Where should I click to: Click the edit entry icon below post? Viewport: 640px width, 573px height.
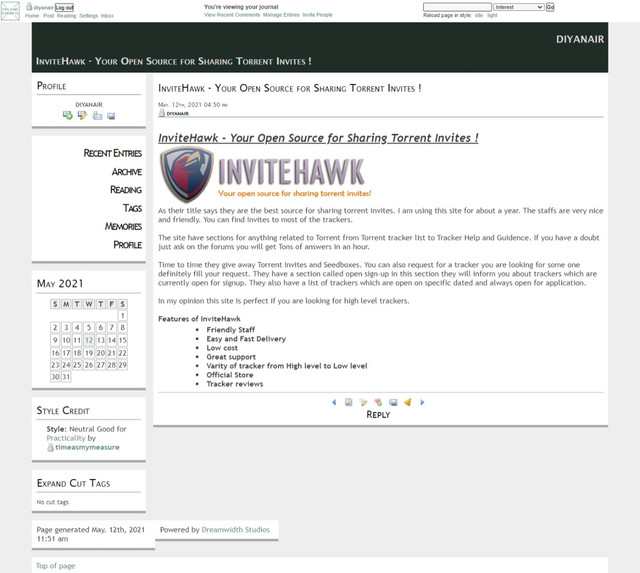[x=349, y=402]
